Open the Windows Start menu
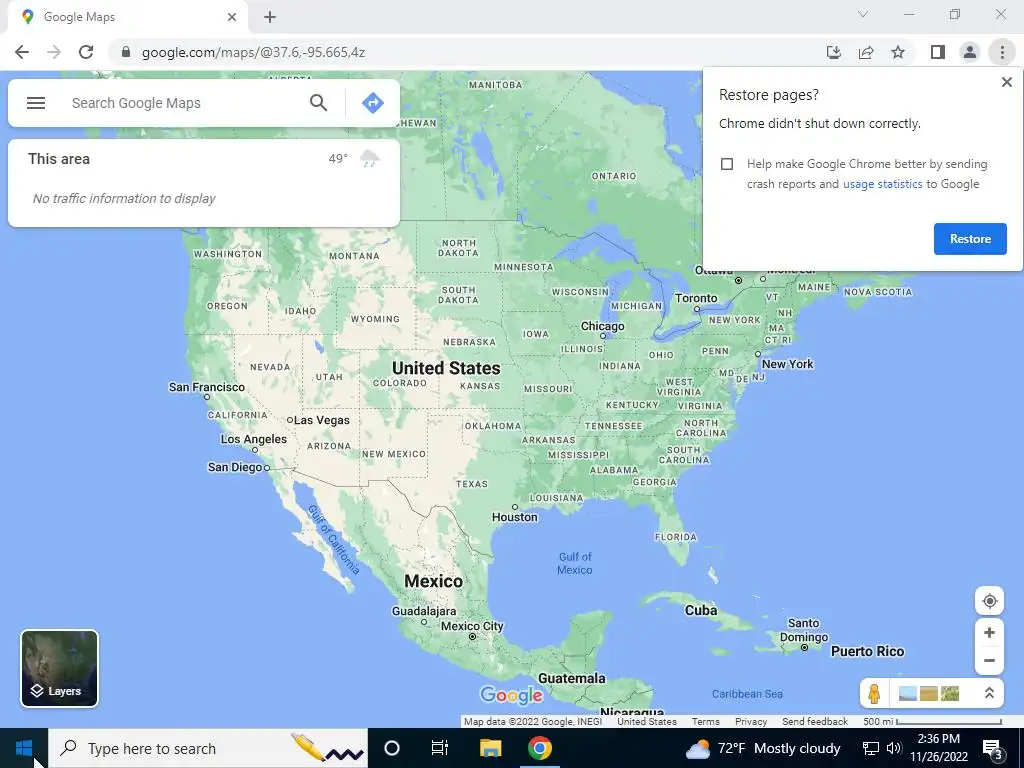The height and width of the screenshot is (768, 1024). pos(24,748)
